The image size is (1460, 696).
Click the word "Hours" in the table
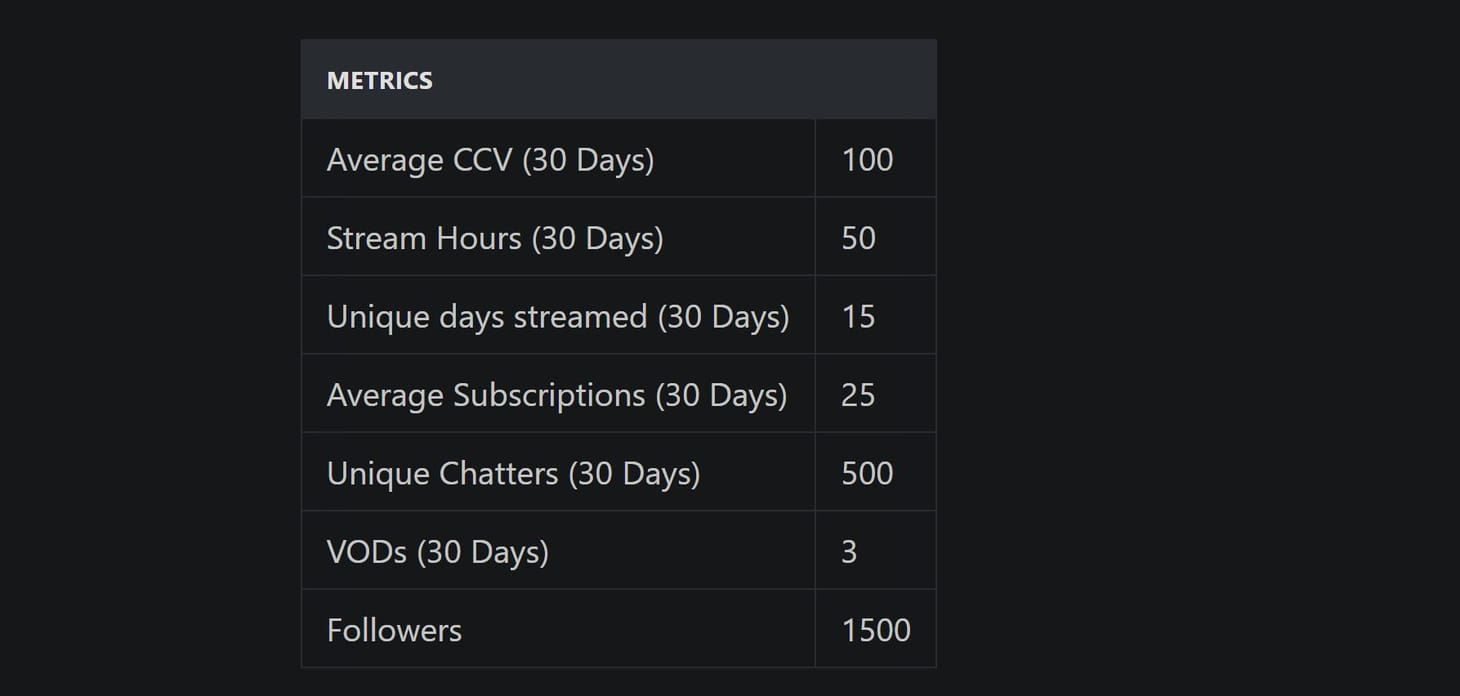pyautogui.click(x=476, y=238)
